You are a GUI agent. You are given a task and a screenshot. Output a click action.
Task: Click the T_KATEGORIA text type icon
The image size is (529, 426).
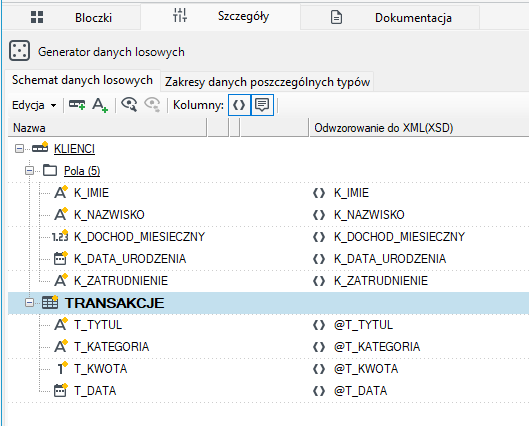pos(61,346)
